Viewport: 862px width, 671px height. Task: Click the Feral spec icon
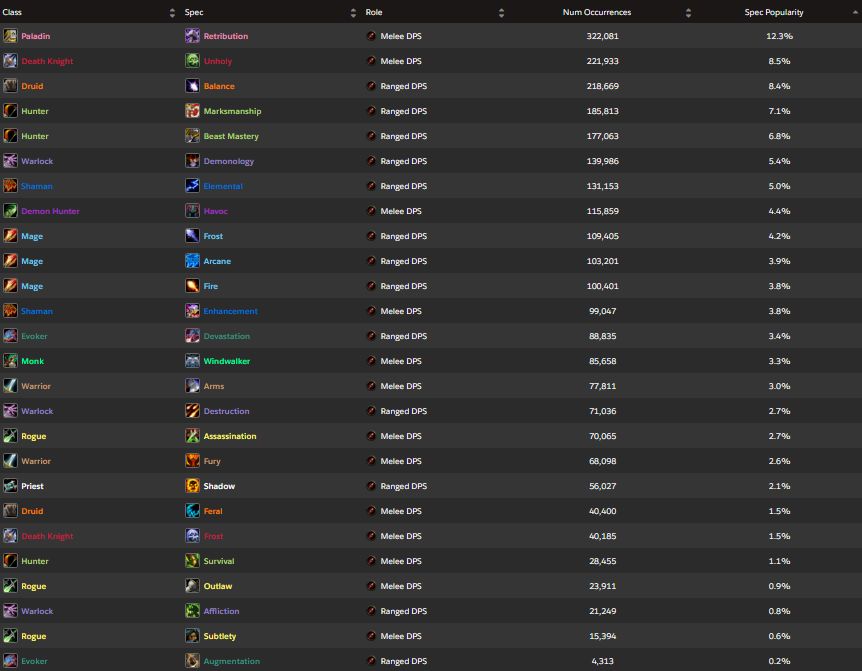[x=192, y=511]
